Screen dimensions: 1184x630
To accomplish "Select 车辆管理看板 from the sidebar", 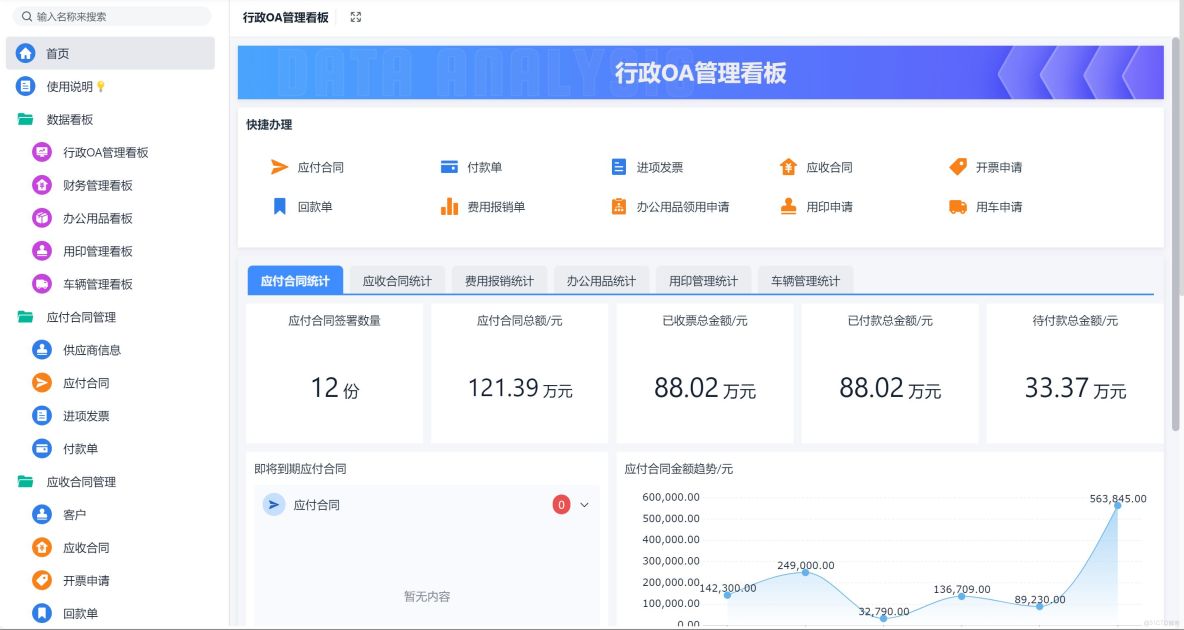I will (100, 284).
